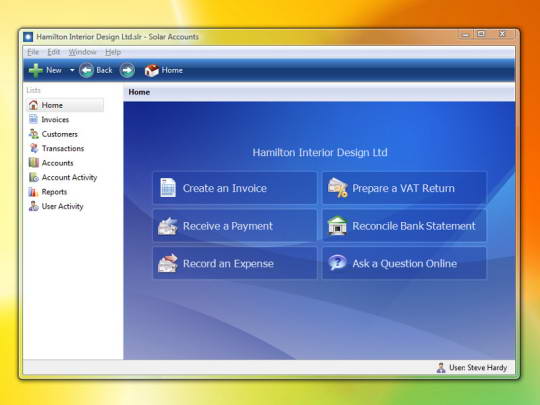Open the Help menu

click(113, 52)
